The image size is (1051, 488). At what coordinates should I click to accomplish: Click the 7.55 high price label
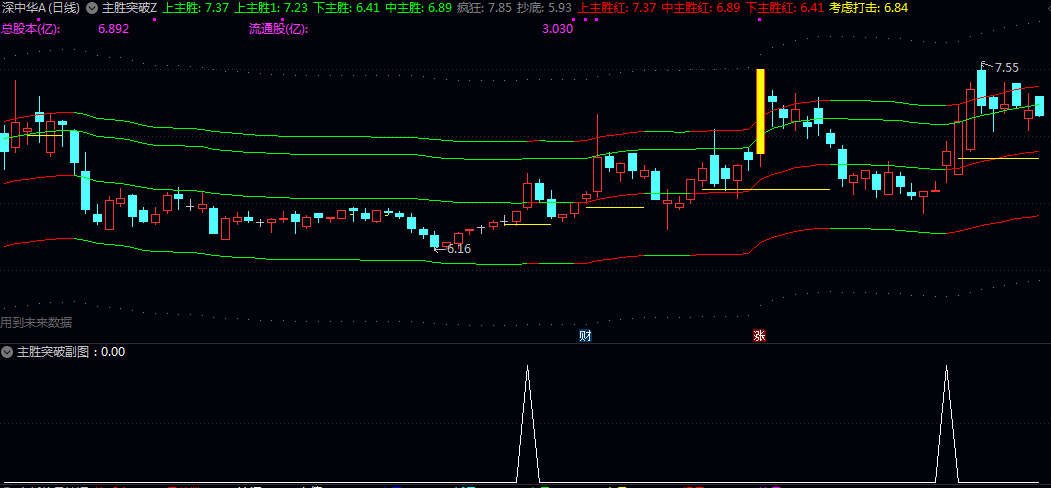click(1006, 68)
